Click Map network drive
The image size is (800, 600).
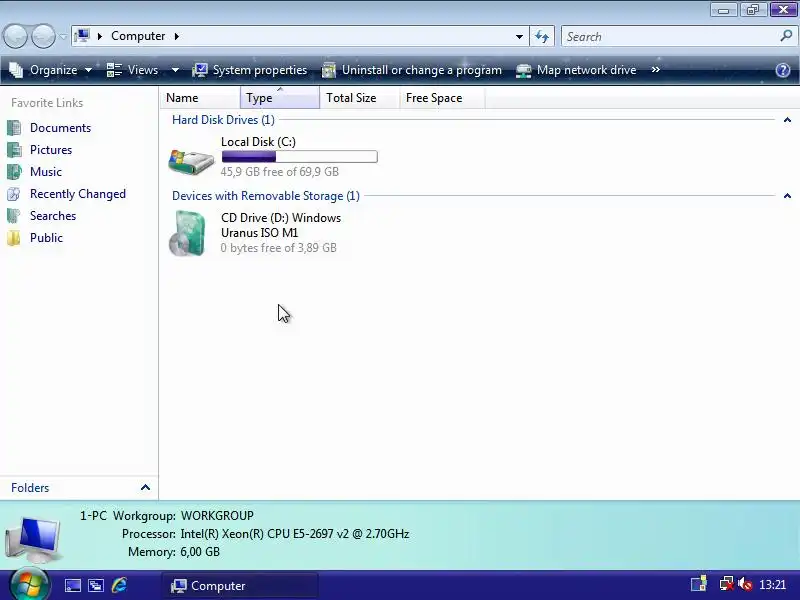pos(576,70)
